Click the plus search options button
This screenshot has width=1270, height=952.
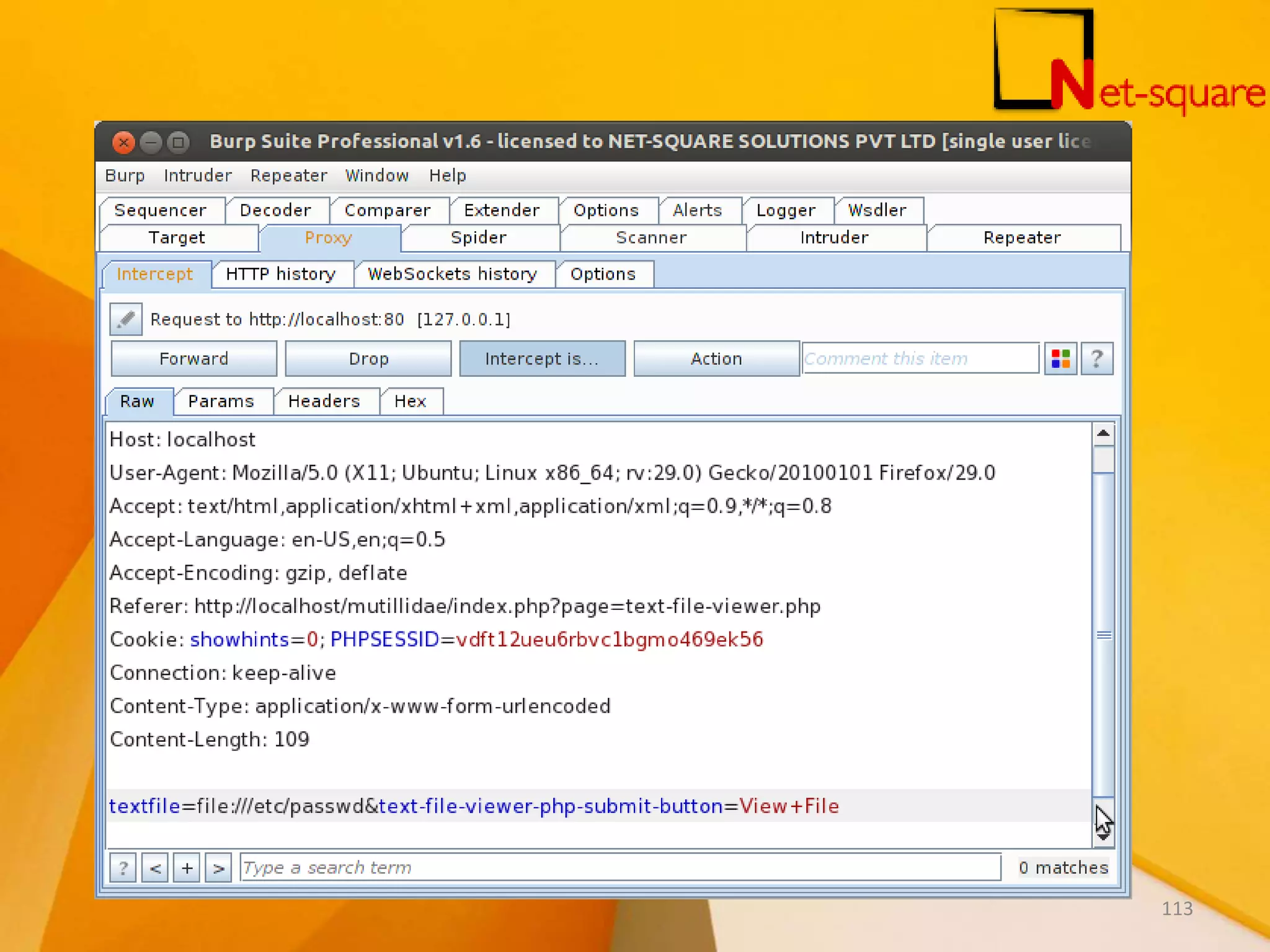187,868
